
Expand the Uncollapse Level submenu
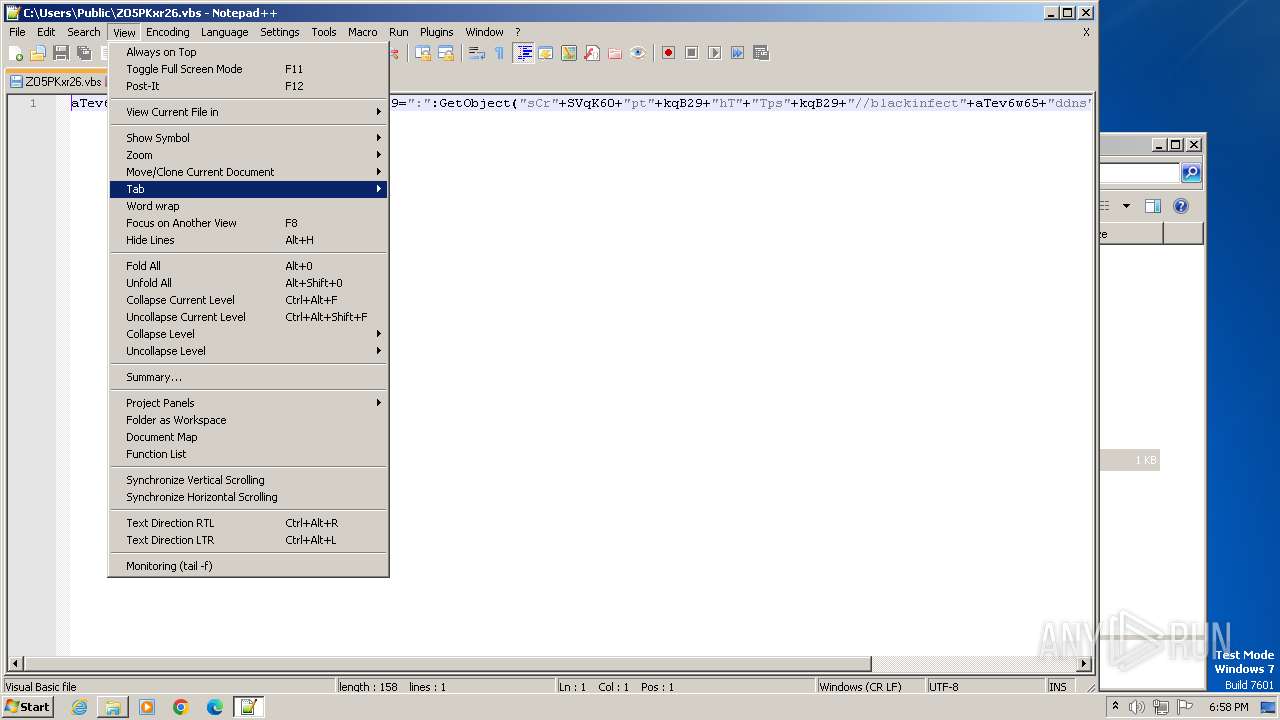click(x=248, y=351)
